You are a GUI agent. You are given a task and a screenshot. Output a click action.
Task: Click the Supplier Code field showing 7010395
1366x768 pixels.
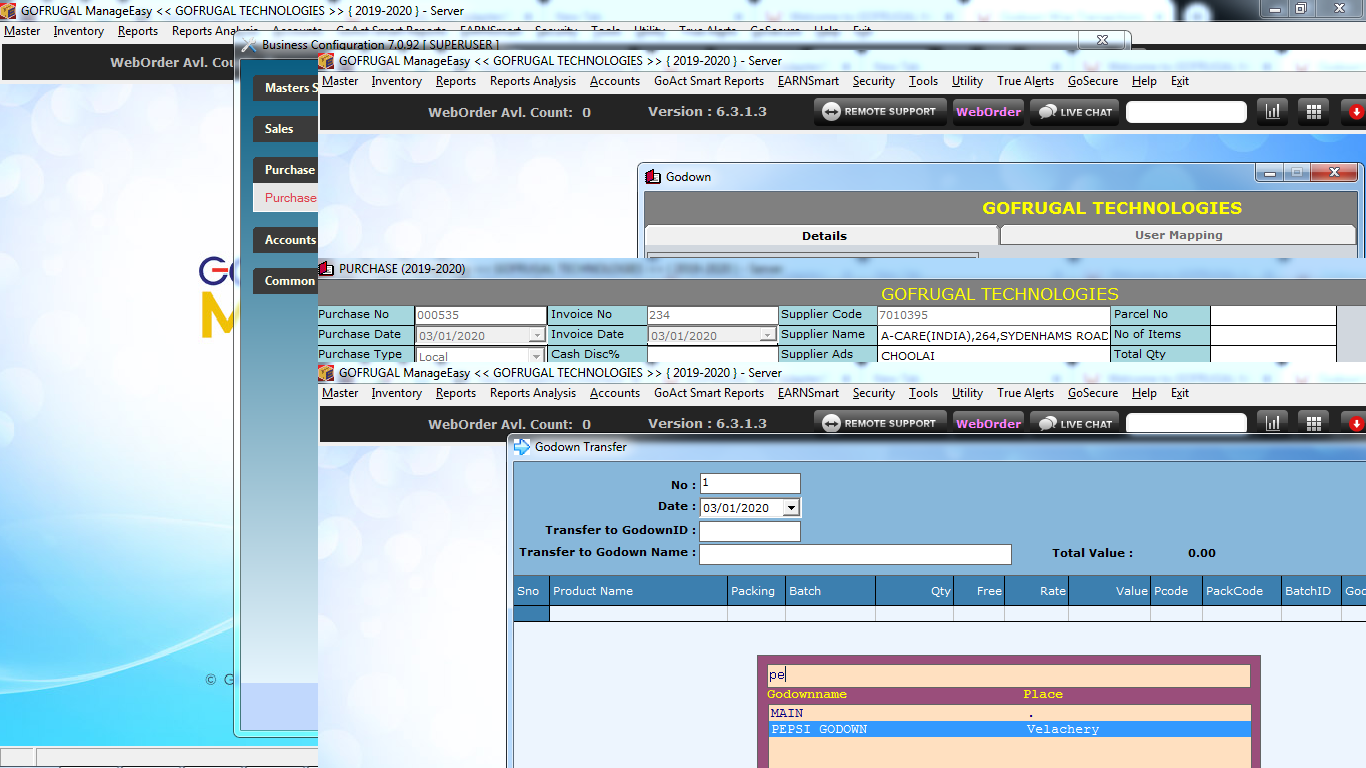coord(993,315)
